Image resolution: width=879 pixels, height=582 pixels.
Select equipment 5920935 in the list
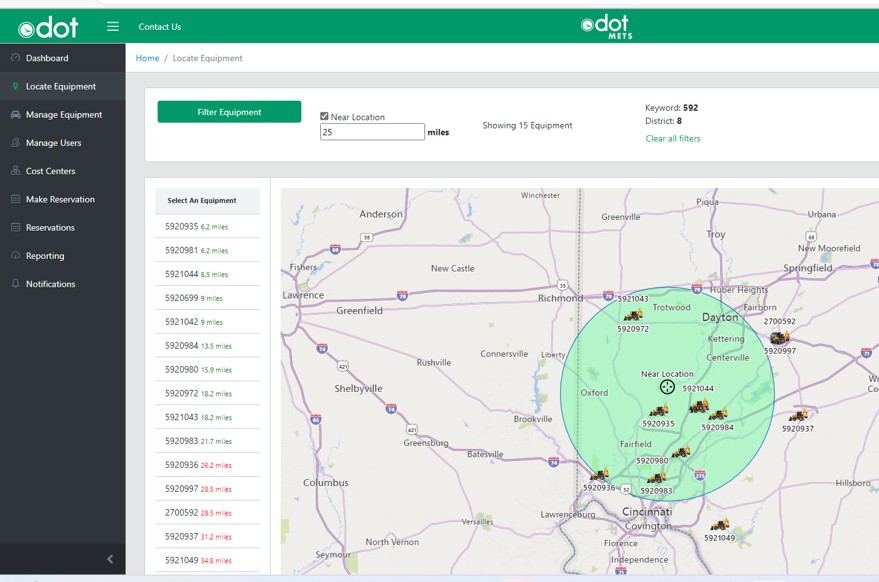coord(181,227)
